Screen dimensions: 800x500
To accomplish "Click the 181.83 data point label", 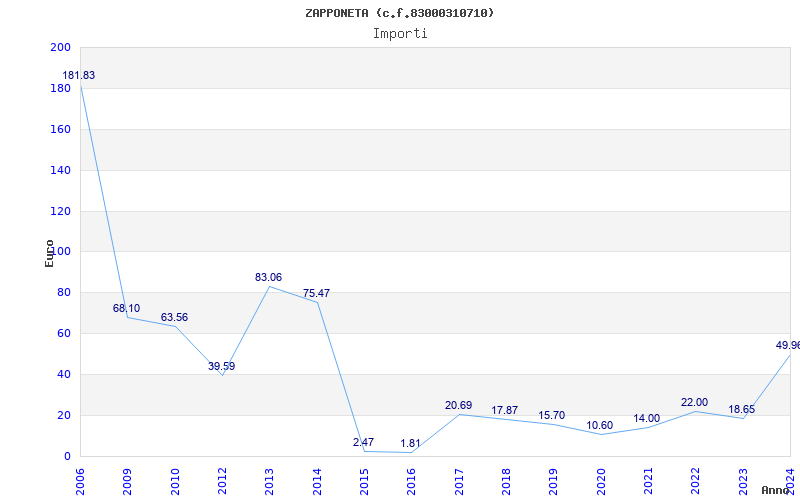I will click(79, 76).
